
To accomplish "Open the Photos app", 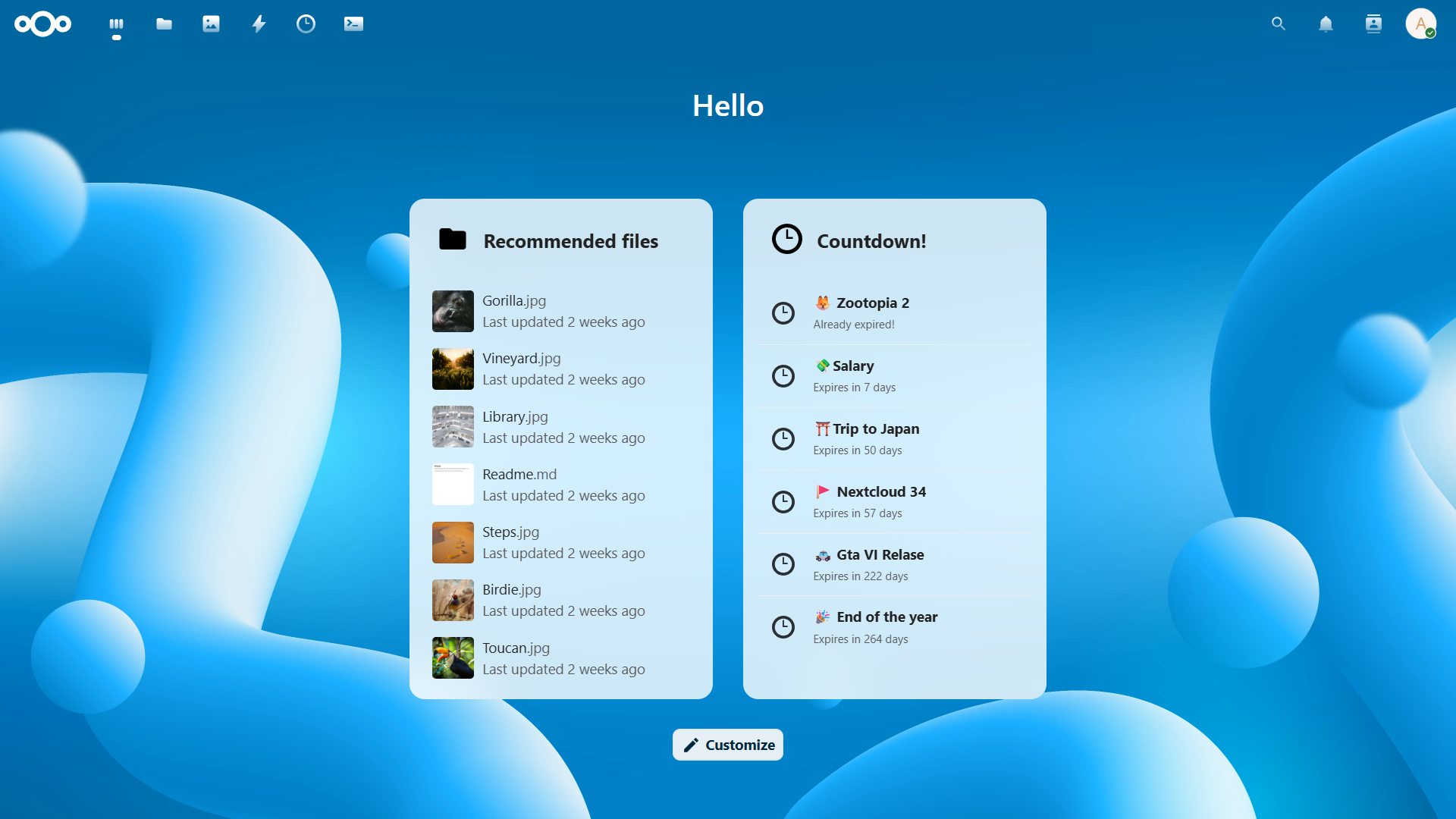I will point(211,24).
